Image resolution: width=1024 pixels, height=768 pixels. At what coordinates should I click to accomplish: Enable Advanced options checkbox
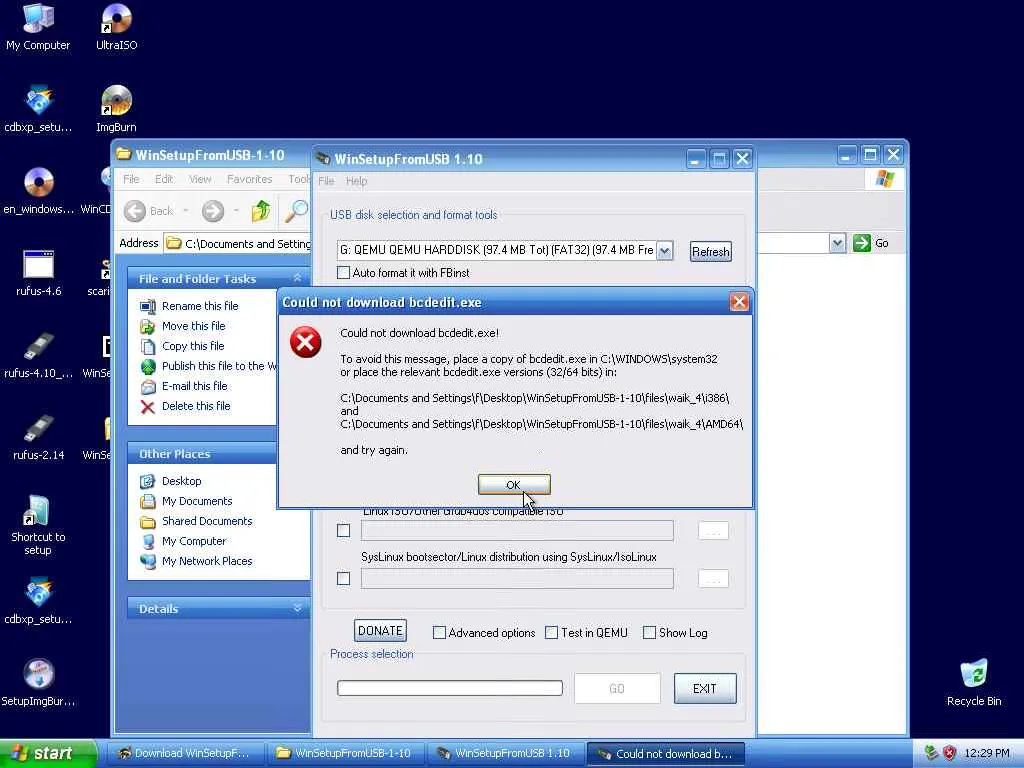[440, 633]
